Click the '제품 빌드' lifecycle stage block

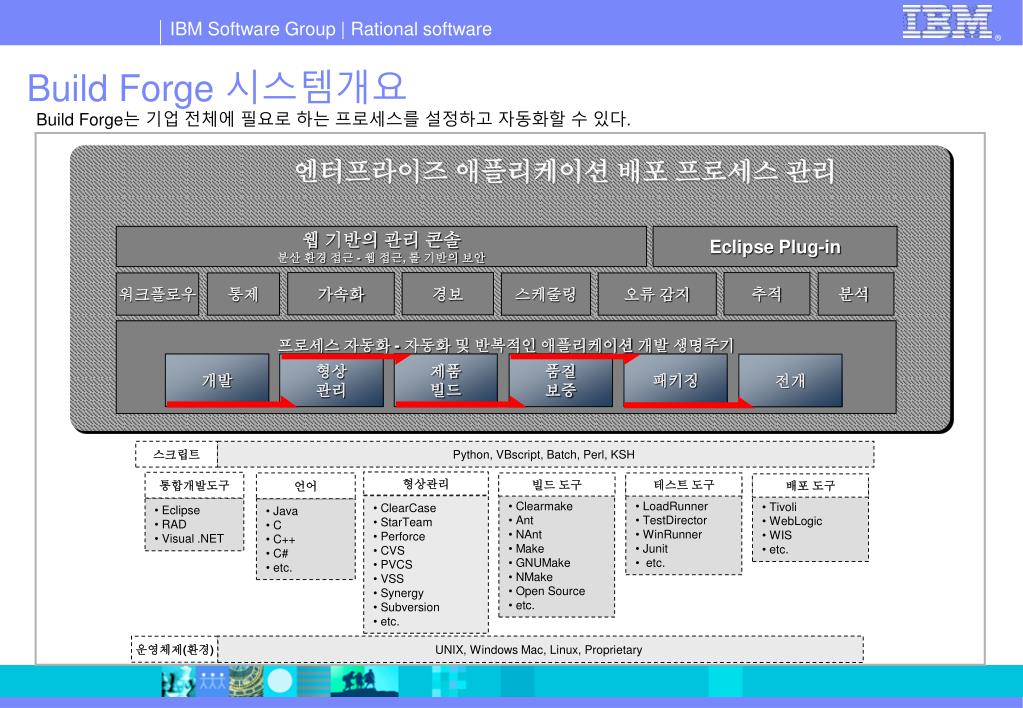[x=446, y=380]
